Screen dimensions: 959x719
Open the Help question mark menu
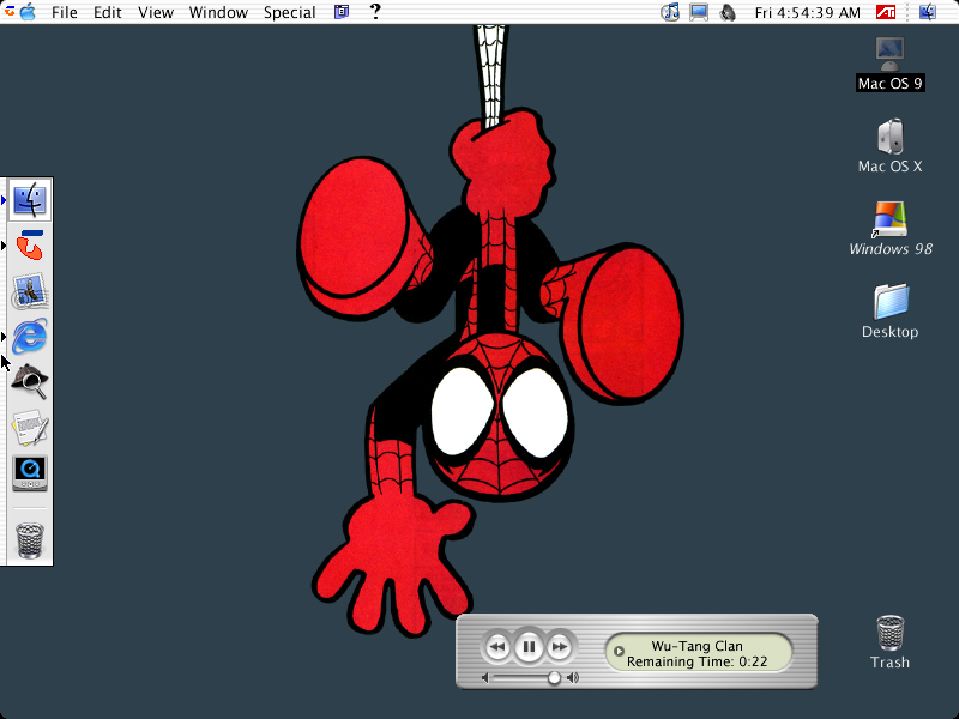(376, 11)
